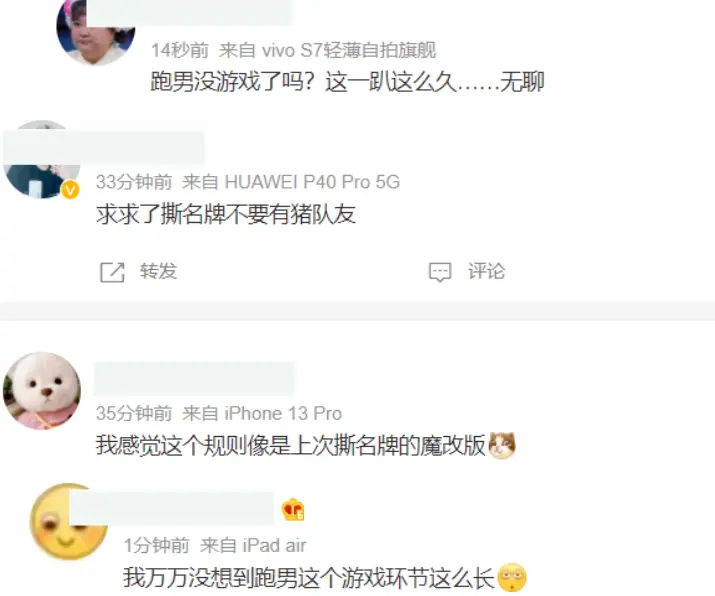Click the stunned emoji after 这么长
The height and width of the screenshot is (596, 715).
(x=512, y=577)
